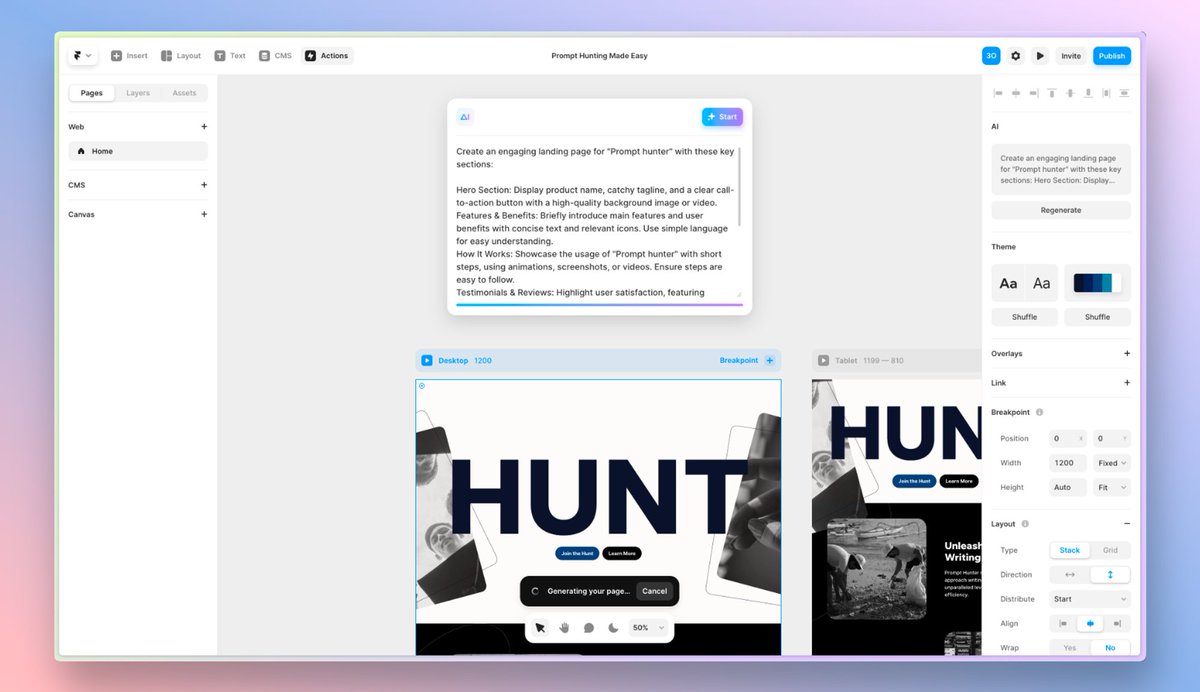The height and width of the screenshot is (692, 1200).
Task: Switch to the Assets tab
Action: tap(184, 92)
